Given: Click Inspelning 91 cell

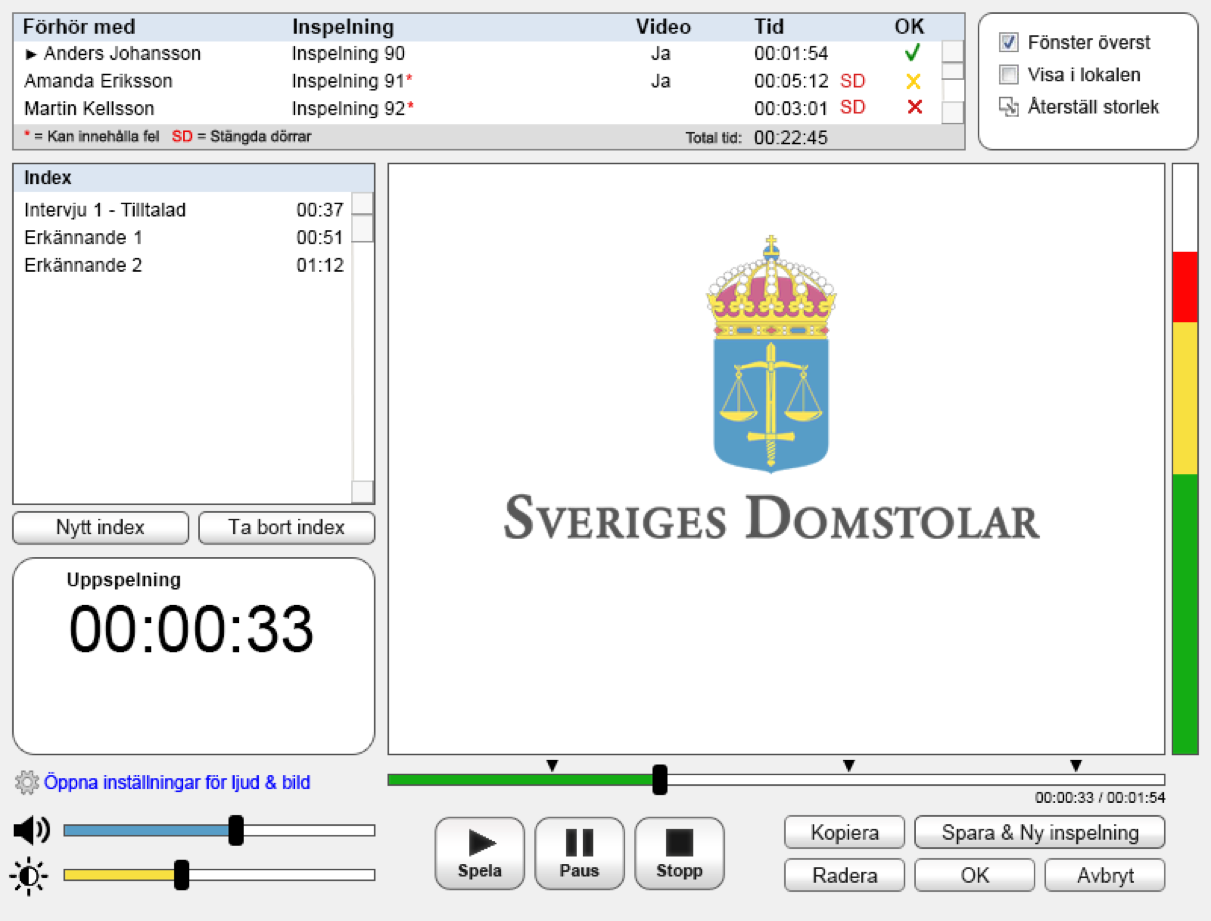Looking at the screenshot, I should (x=353, y=81).
